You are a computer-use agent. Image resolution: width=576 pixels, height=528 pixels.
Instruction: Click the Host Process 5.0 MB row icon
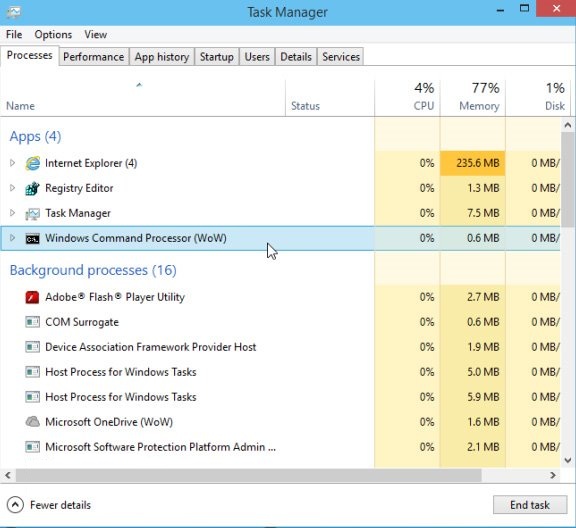click(x=32, y=372)
